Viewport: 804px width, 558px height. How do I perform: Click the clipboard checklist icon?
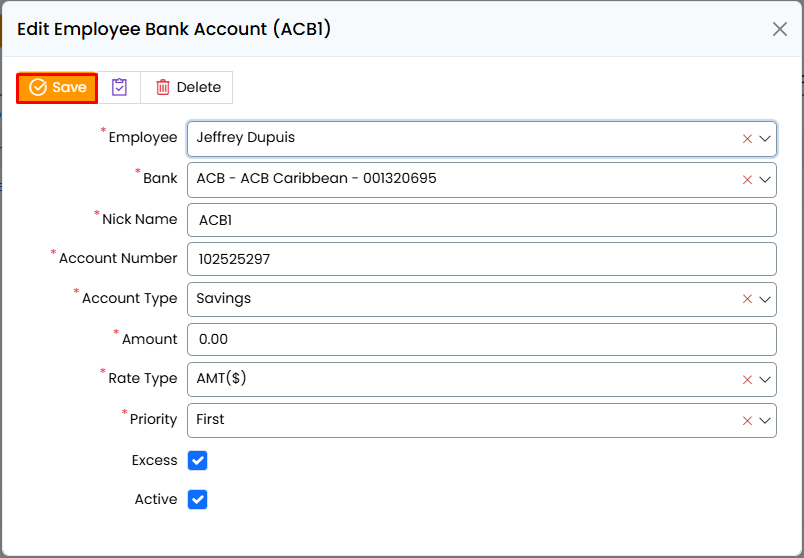point(119,87)
